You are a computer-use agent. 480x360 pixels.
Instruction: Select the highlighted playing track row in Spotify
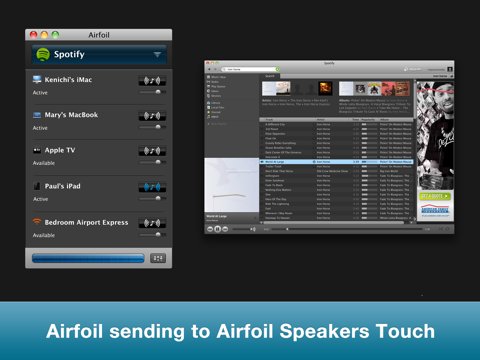pos(336,162)
